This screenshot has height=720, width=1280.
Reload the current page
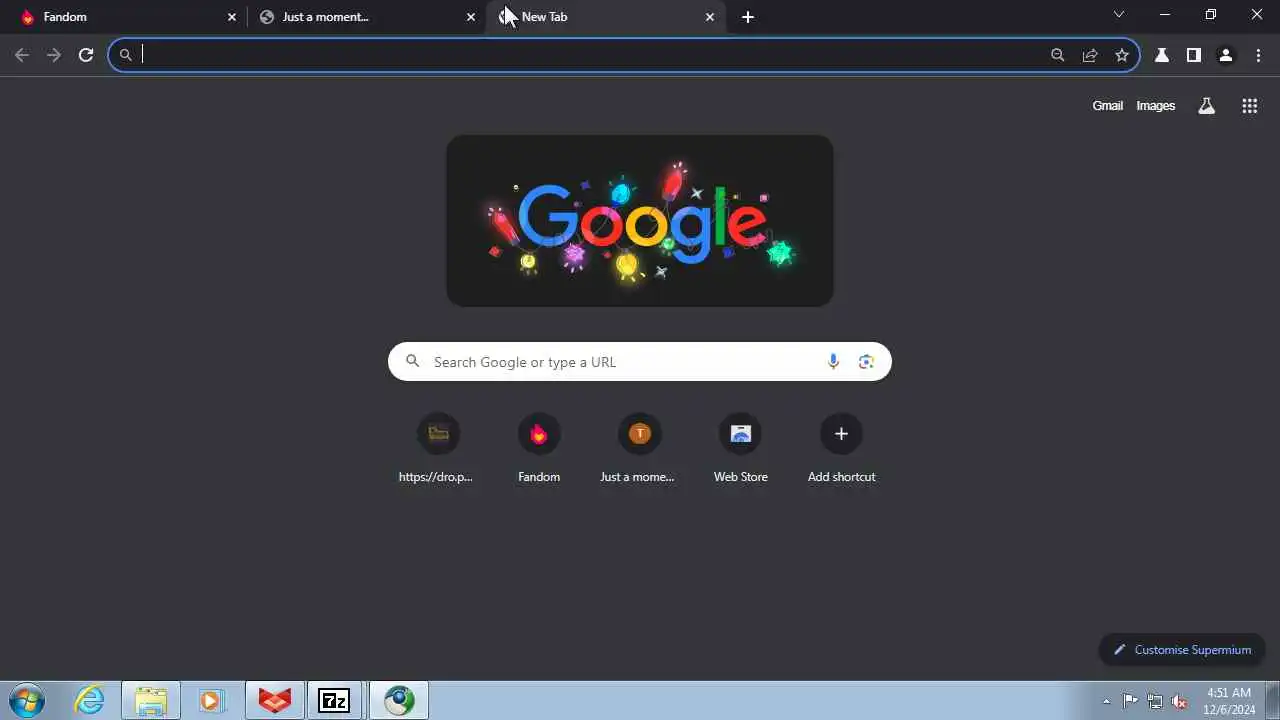[x=86, y=55]
